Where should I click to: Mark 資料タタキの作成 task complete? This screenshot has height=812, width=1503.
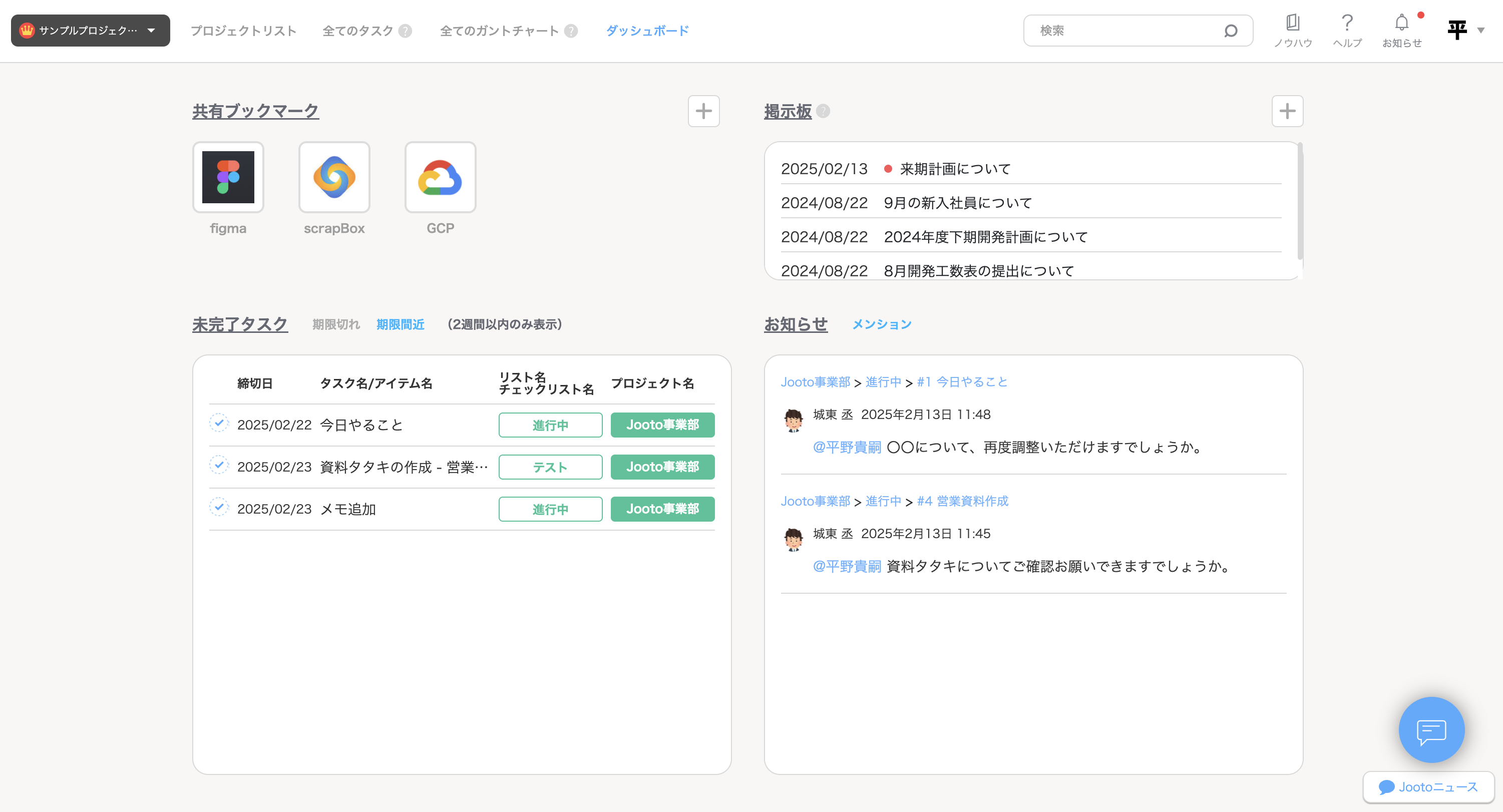click(x=219, y=466)
